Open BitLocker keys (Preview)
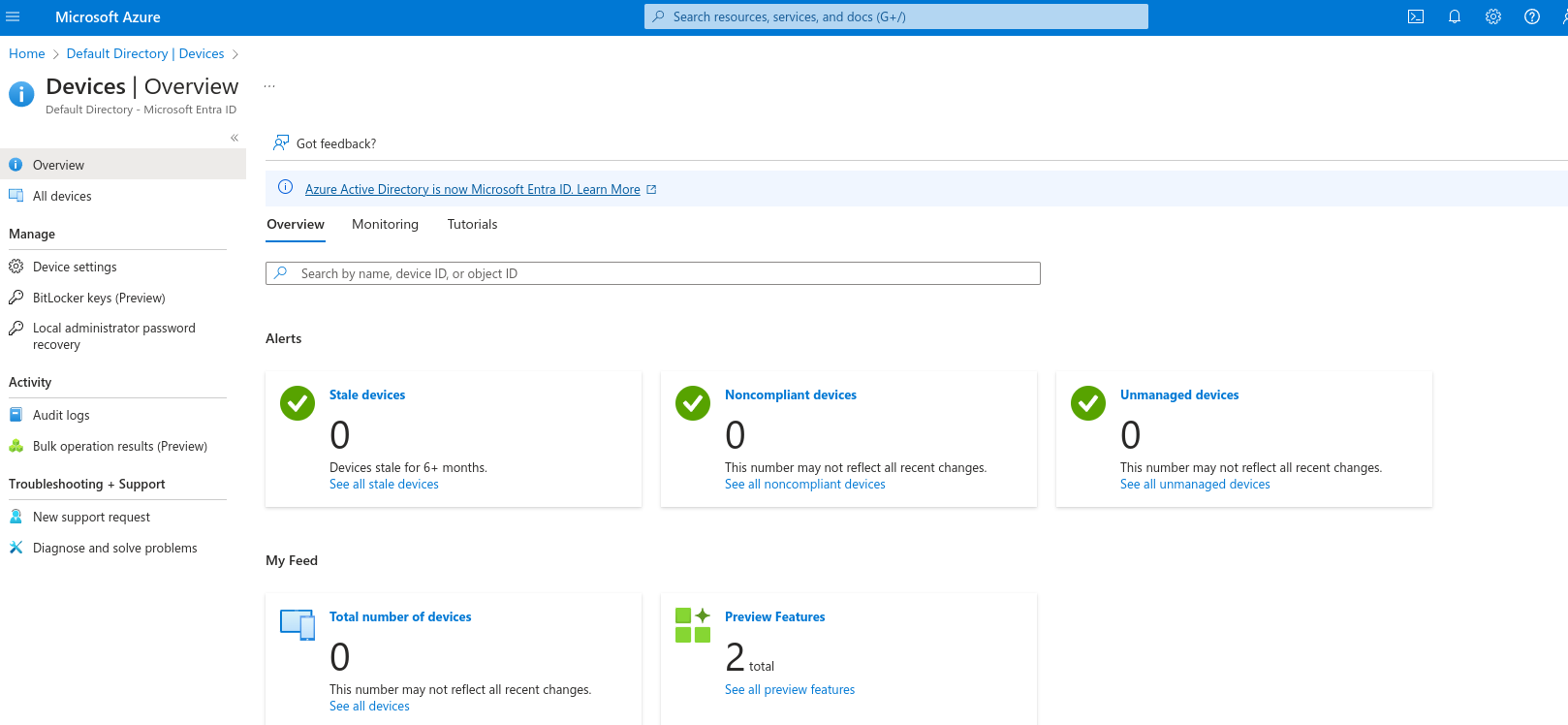1568x725 pixels. 99,298
